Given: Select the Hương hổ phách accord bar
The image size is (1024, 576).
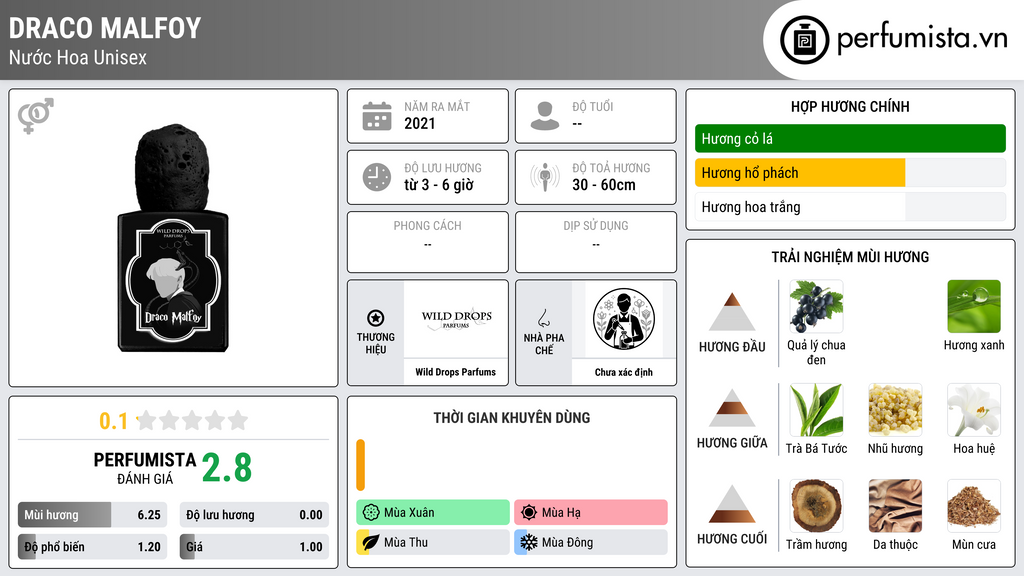Looking at the screenshot, I should click(x=850, y=173).
